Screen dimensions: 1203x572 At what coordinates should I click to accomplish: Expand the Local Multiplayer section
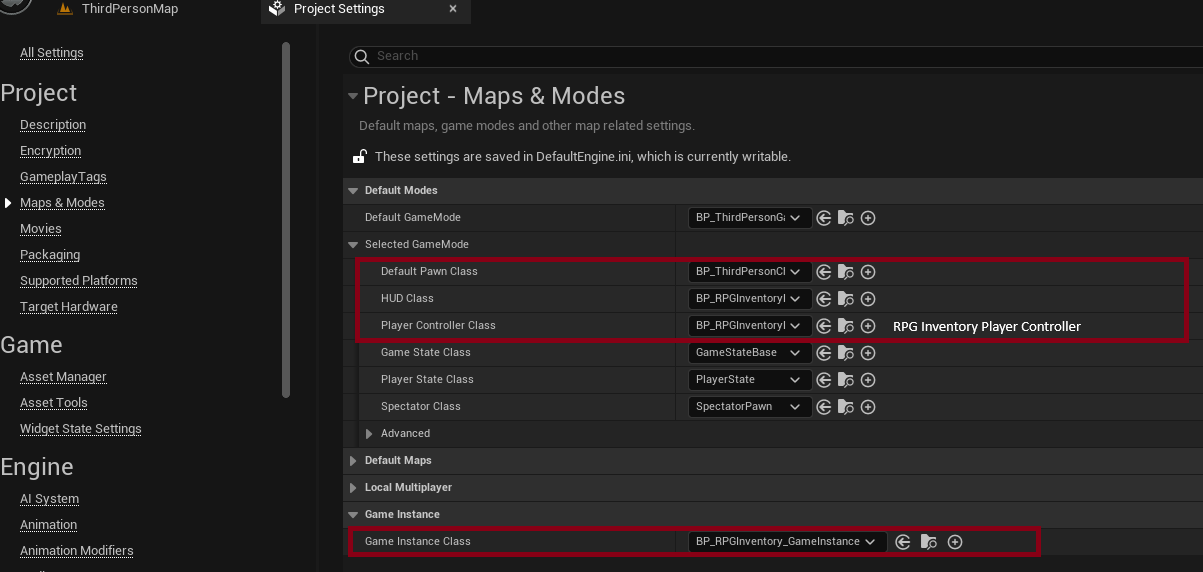click(352, 488)
